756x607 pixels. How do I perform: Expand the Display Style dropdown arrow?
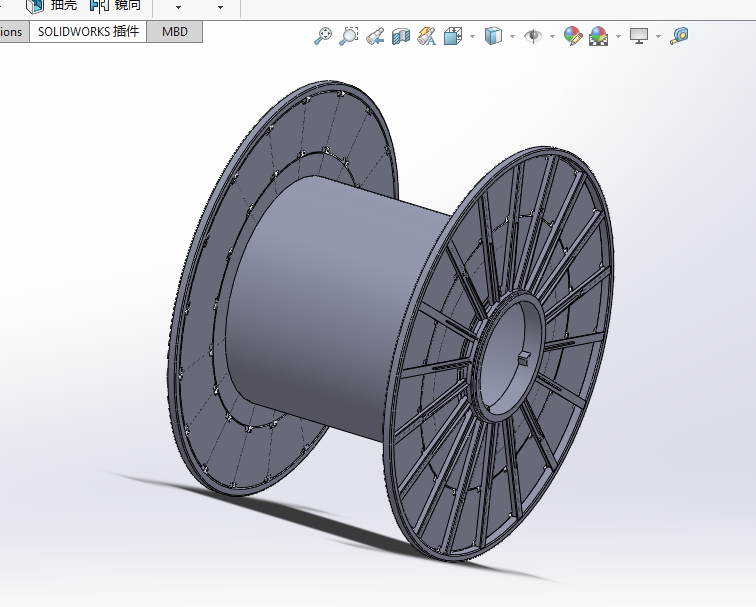[x=512, y=37]
